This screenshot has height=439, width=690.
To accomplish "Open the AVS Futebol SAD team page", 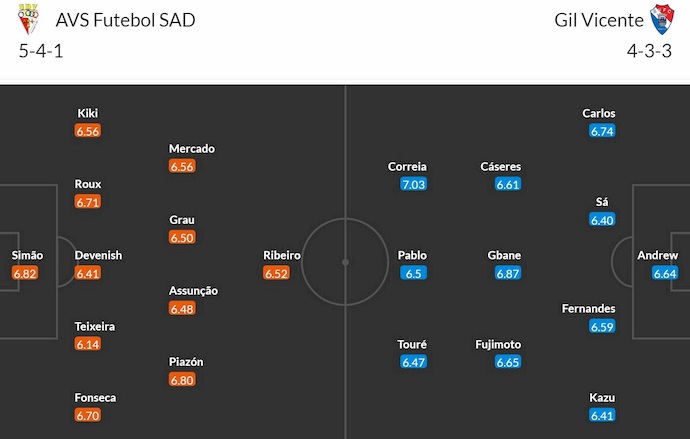I will (125, 20).
